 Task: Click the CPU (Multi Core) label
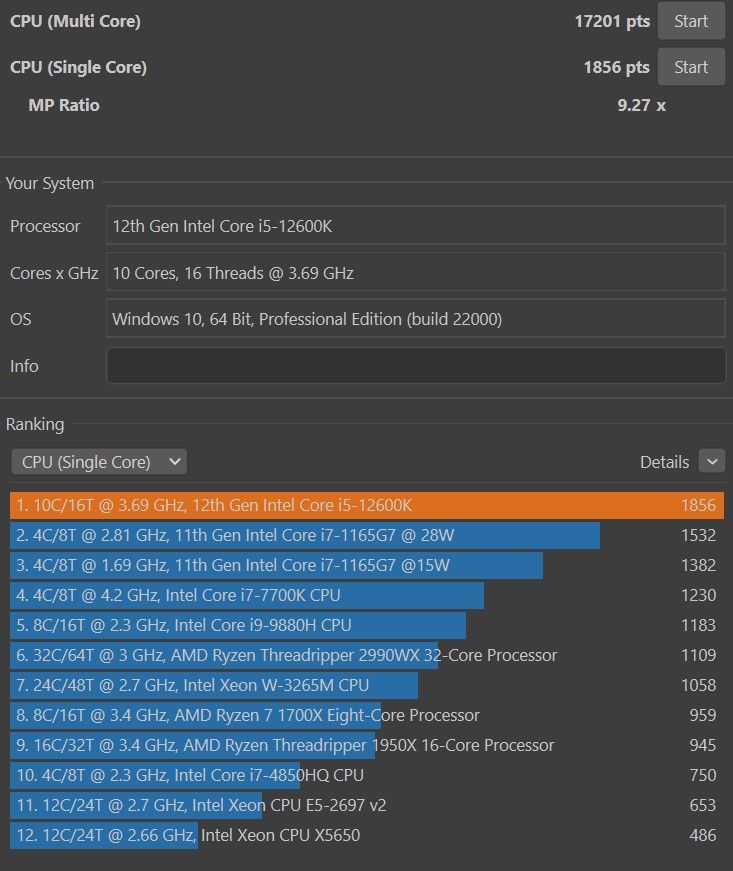click(x=76, y=21)
